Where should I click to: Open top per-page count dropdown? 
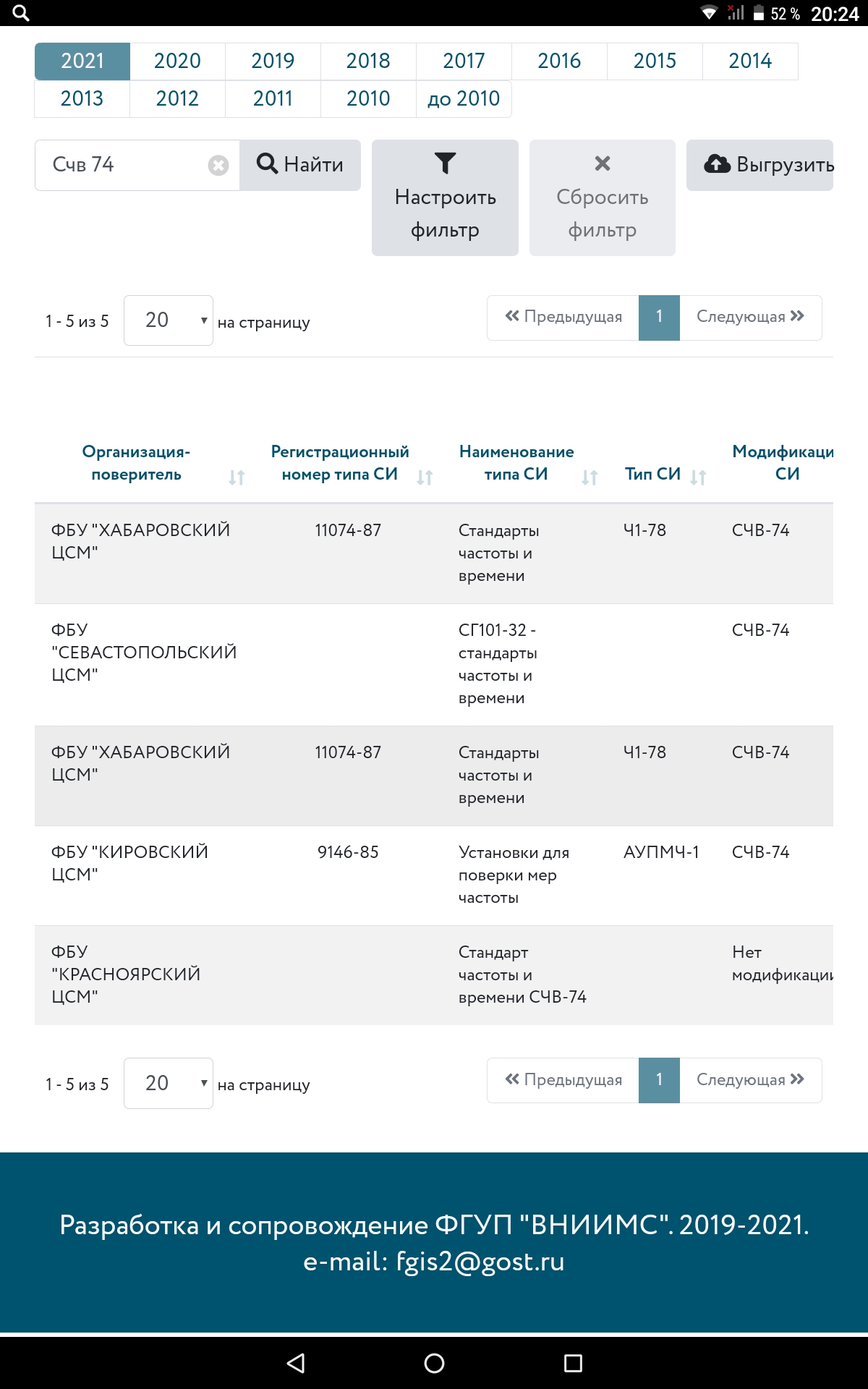(x=169, y=320)
